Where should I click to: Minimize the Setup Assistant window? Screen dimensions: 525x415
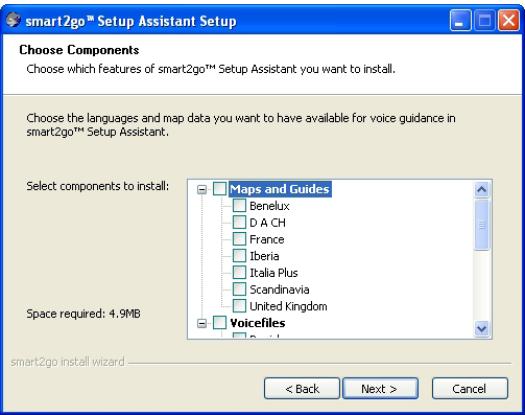coord(460,20)
